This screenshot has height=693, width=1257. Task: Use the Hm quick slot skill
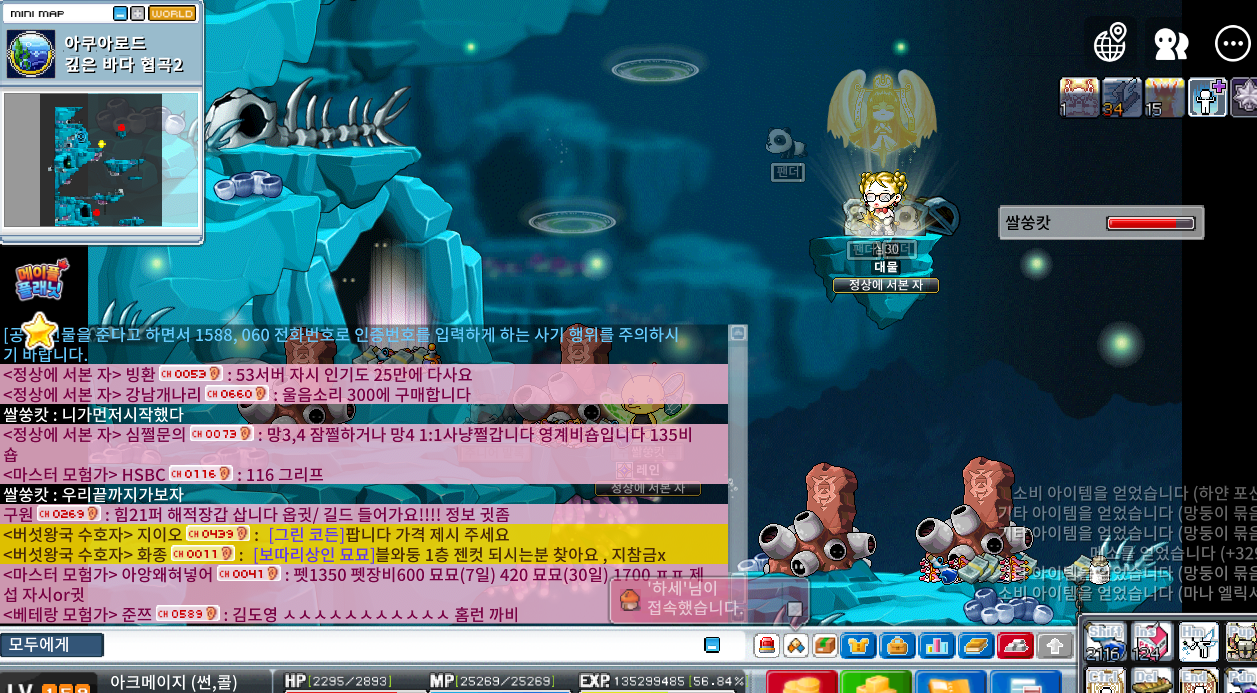[x=1199, y=642]
